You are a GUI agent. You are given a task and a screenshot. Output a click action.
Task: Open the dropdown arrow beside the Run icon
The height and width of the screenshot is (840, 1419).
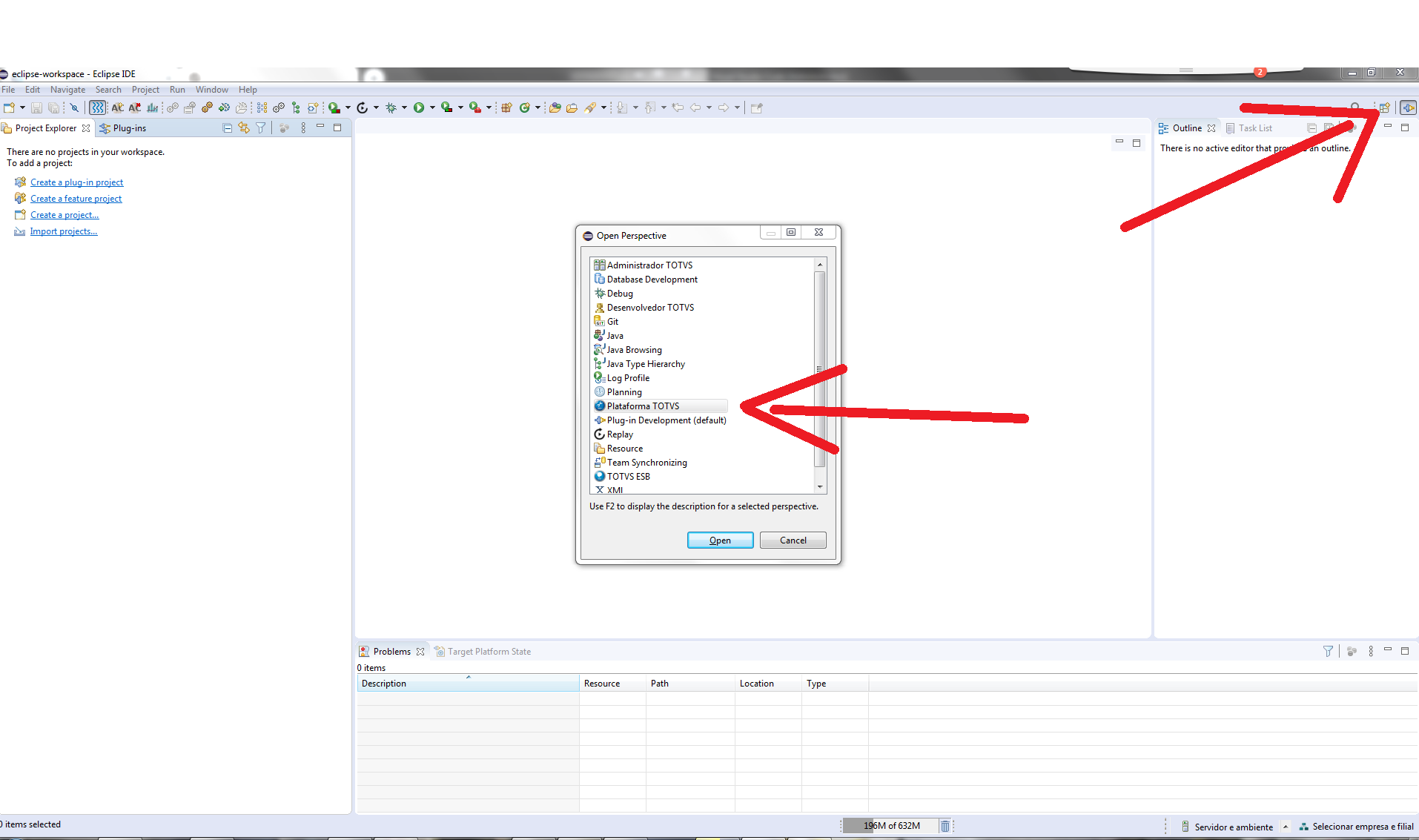[434, 108]
